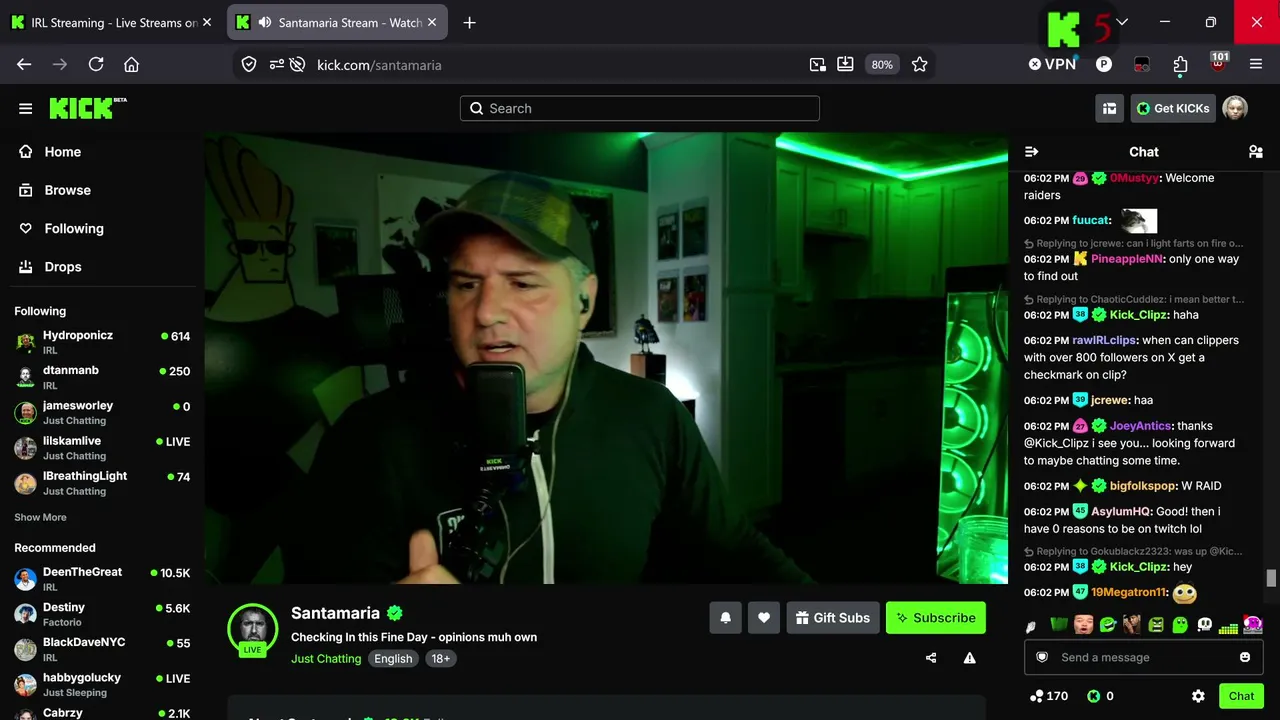Image resolution: width=1280 pixels, height=720 pixels.
Task: Insert the pink DJ emote
Action: 1253,625
